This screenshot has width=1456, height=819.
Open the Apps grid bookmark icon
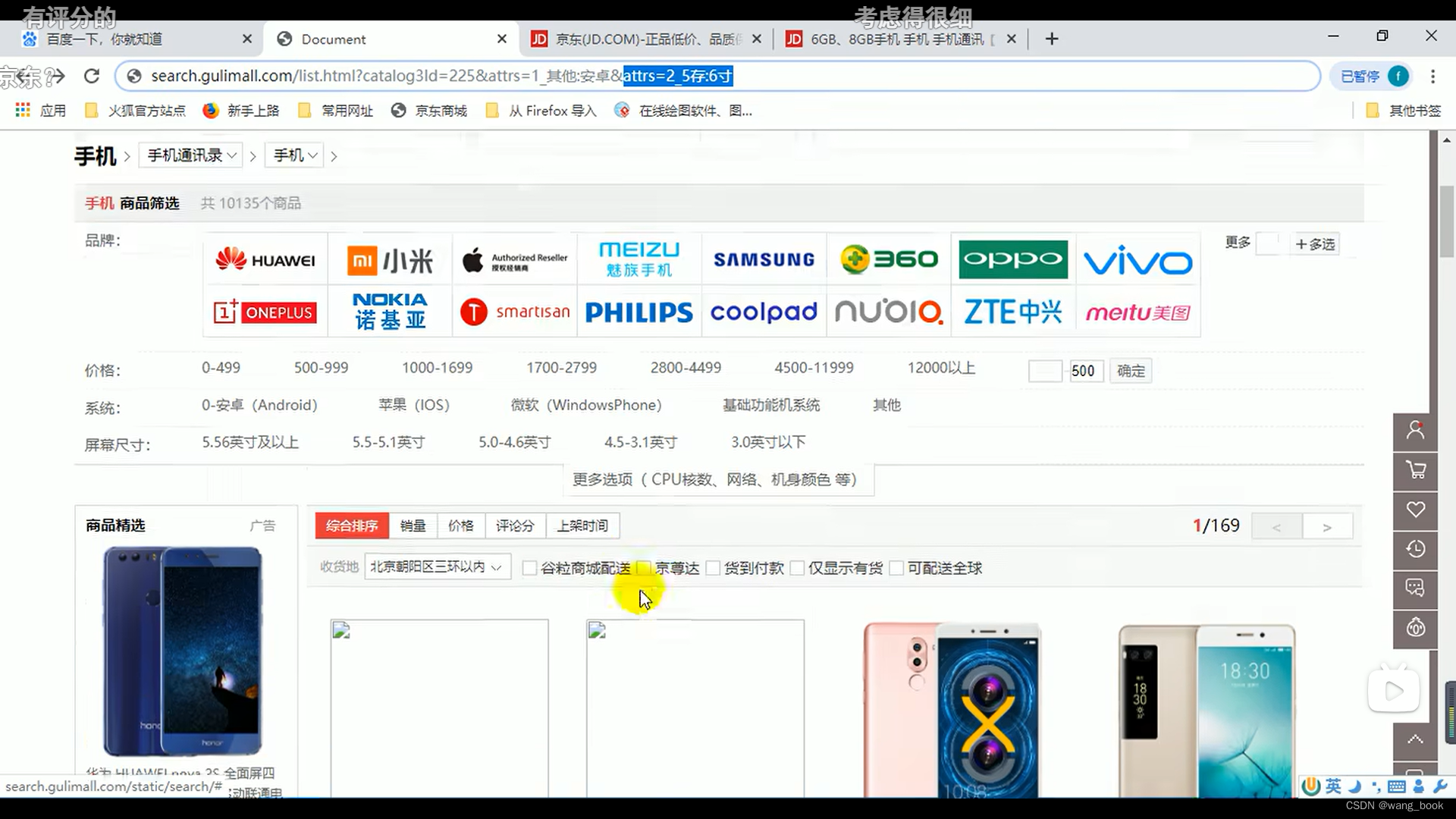pos(23,111)
